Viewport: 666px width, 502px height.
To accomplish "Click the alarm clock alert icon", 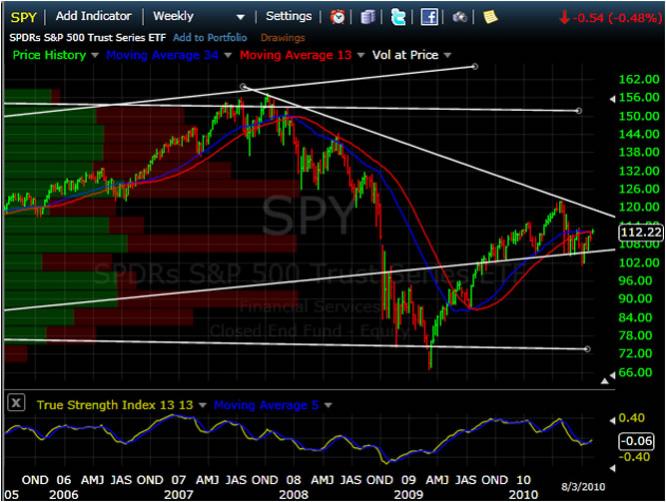I will 338,17.
